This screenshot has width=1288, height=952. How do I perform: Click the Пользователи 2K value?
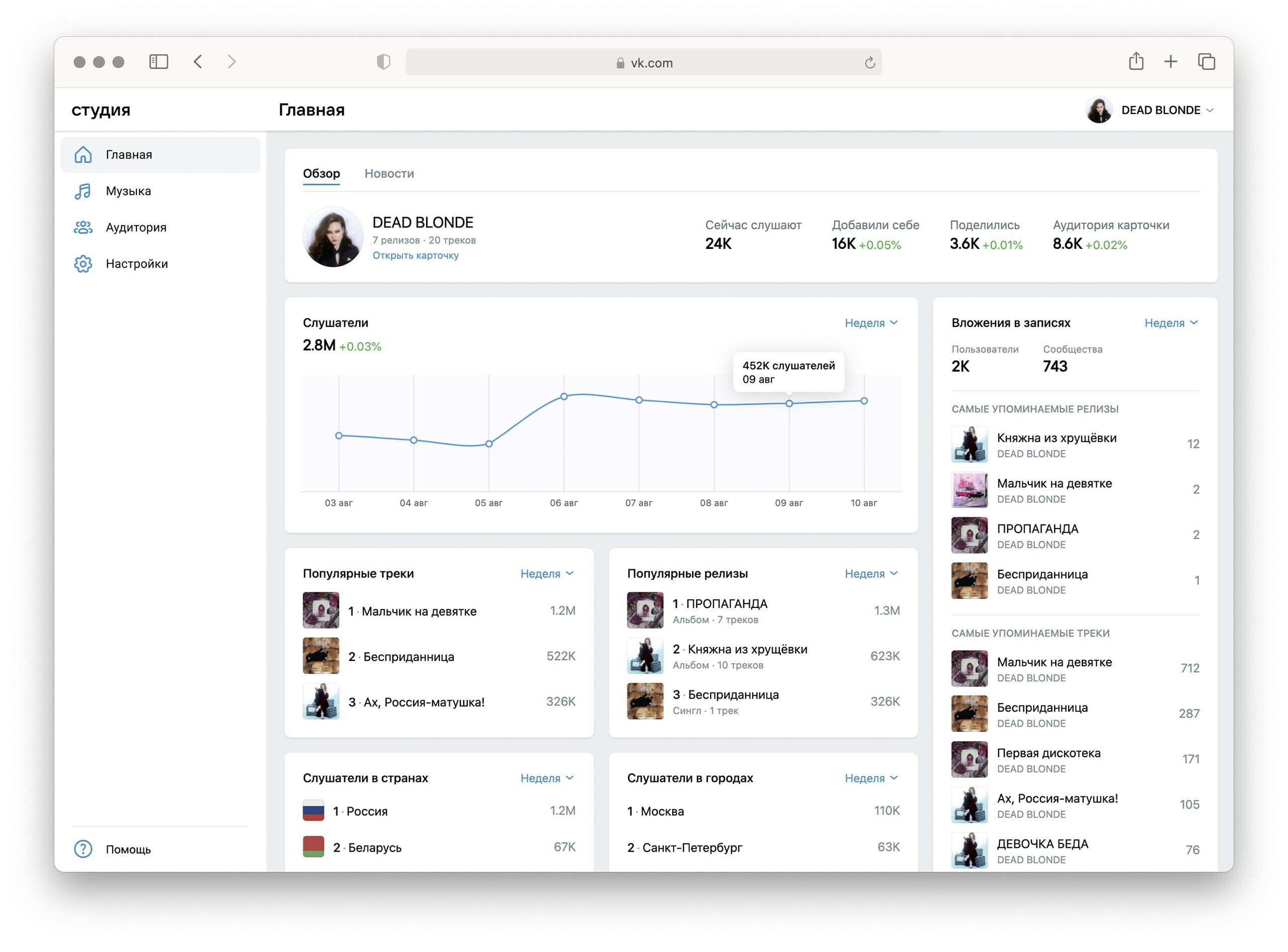[960, 366]
